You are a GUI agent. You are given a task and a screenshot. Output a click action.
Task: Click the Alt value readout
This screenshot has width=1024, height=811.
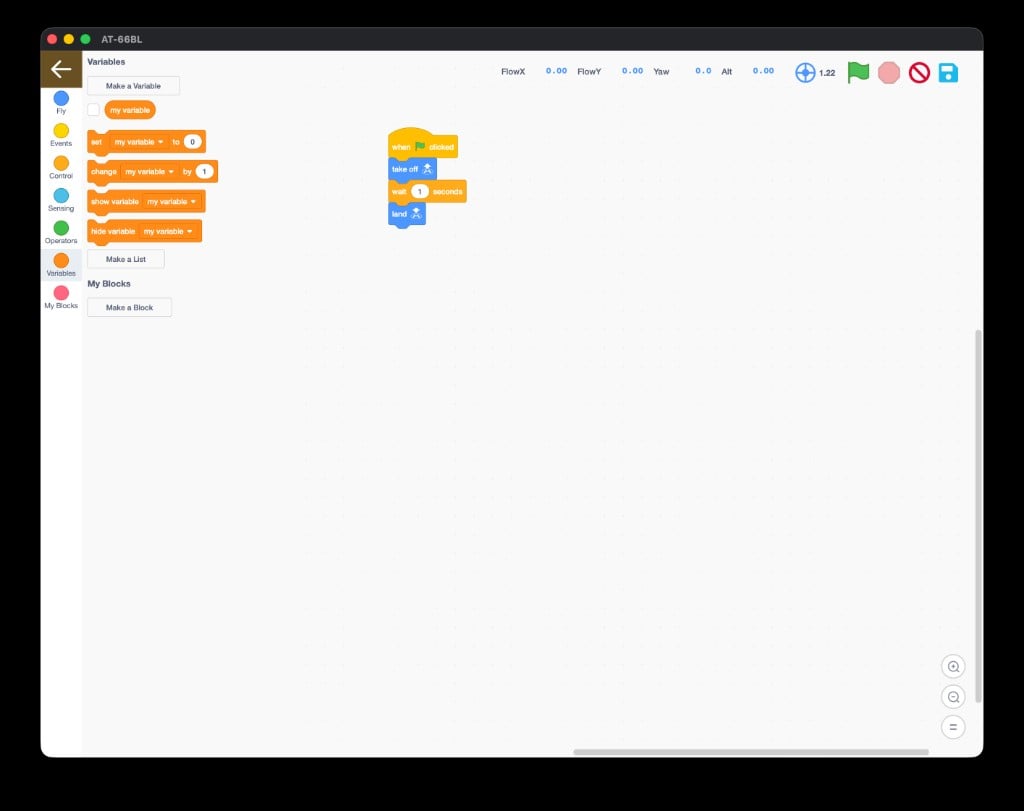[x=763, y=71]
